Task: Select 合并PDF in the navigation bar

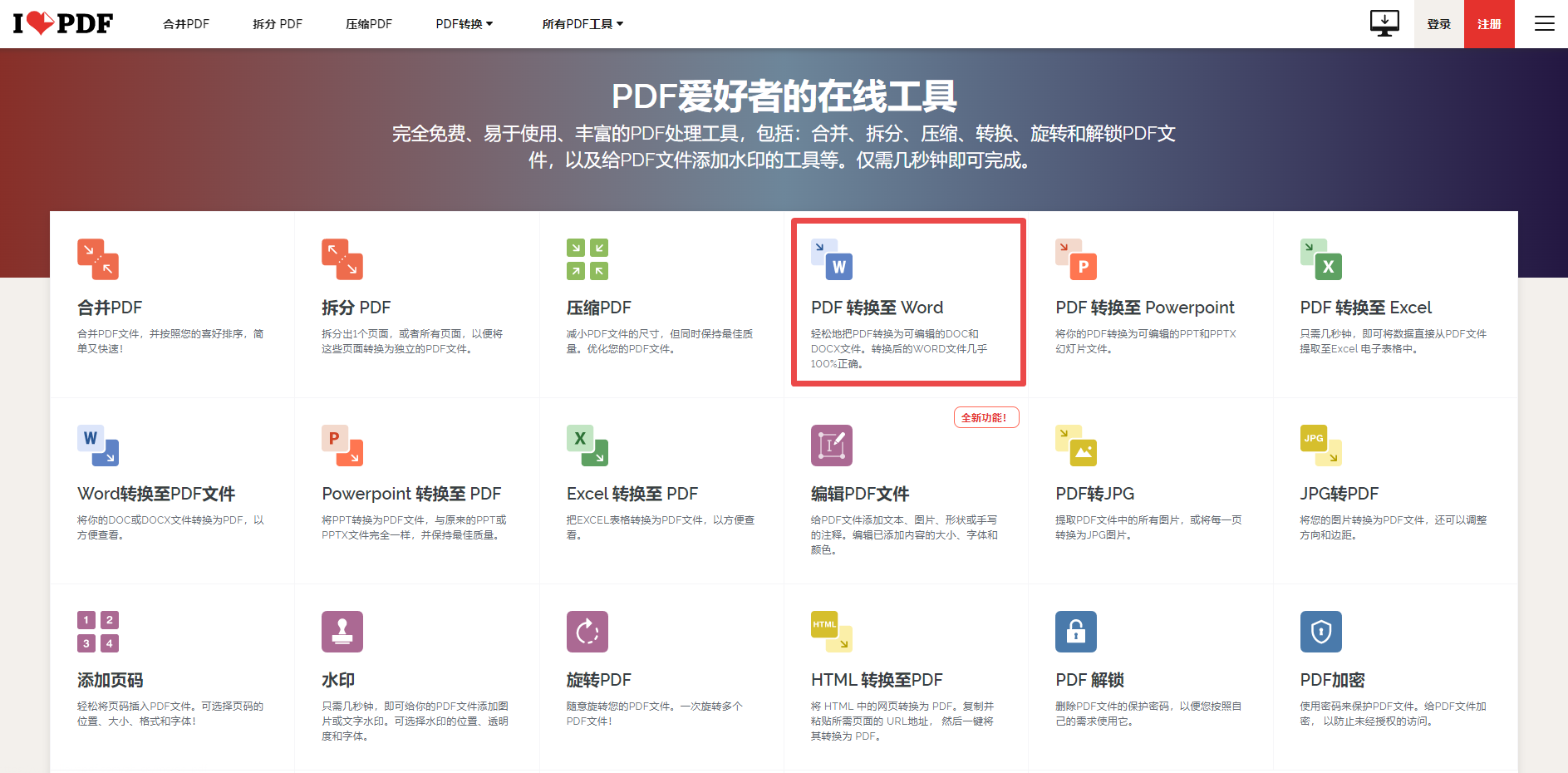Action: tap(186, 23)
